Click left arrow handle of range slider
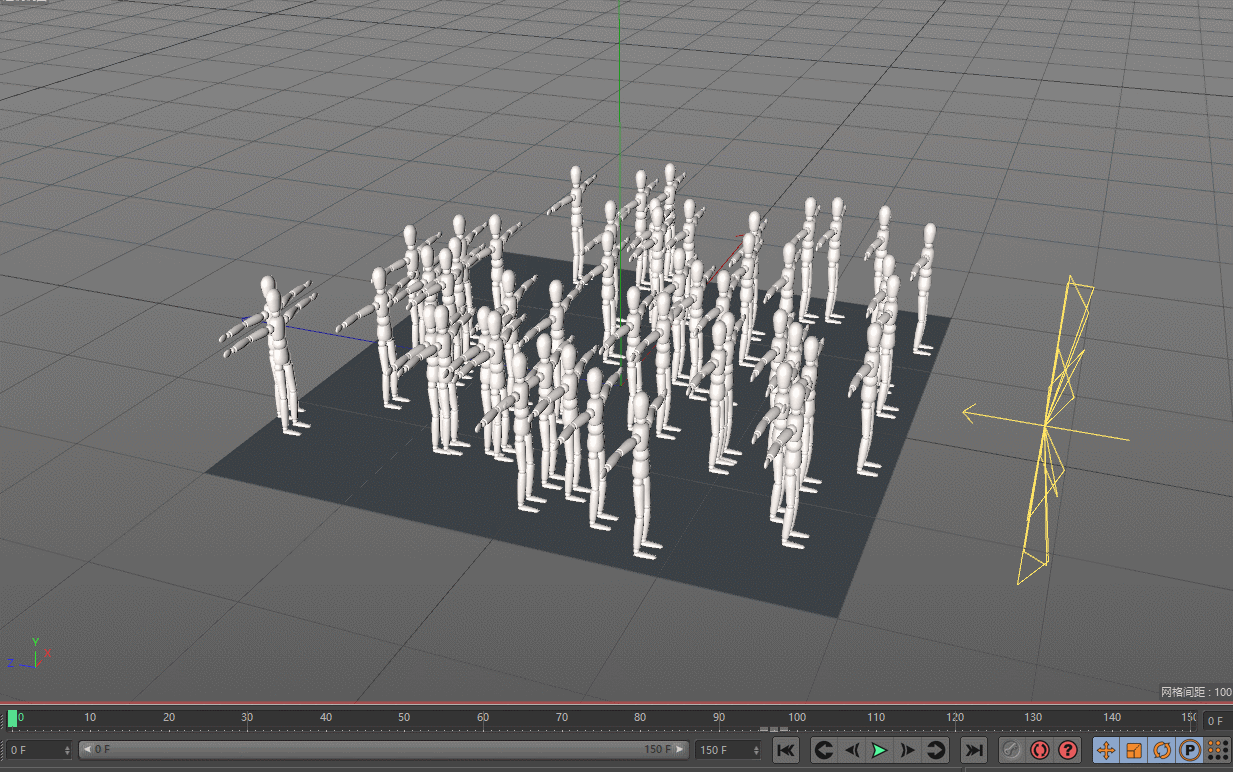Image resolution: width=1233 pixels, height=772 pixels. tap(85, 749)
